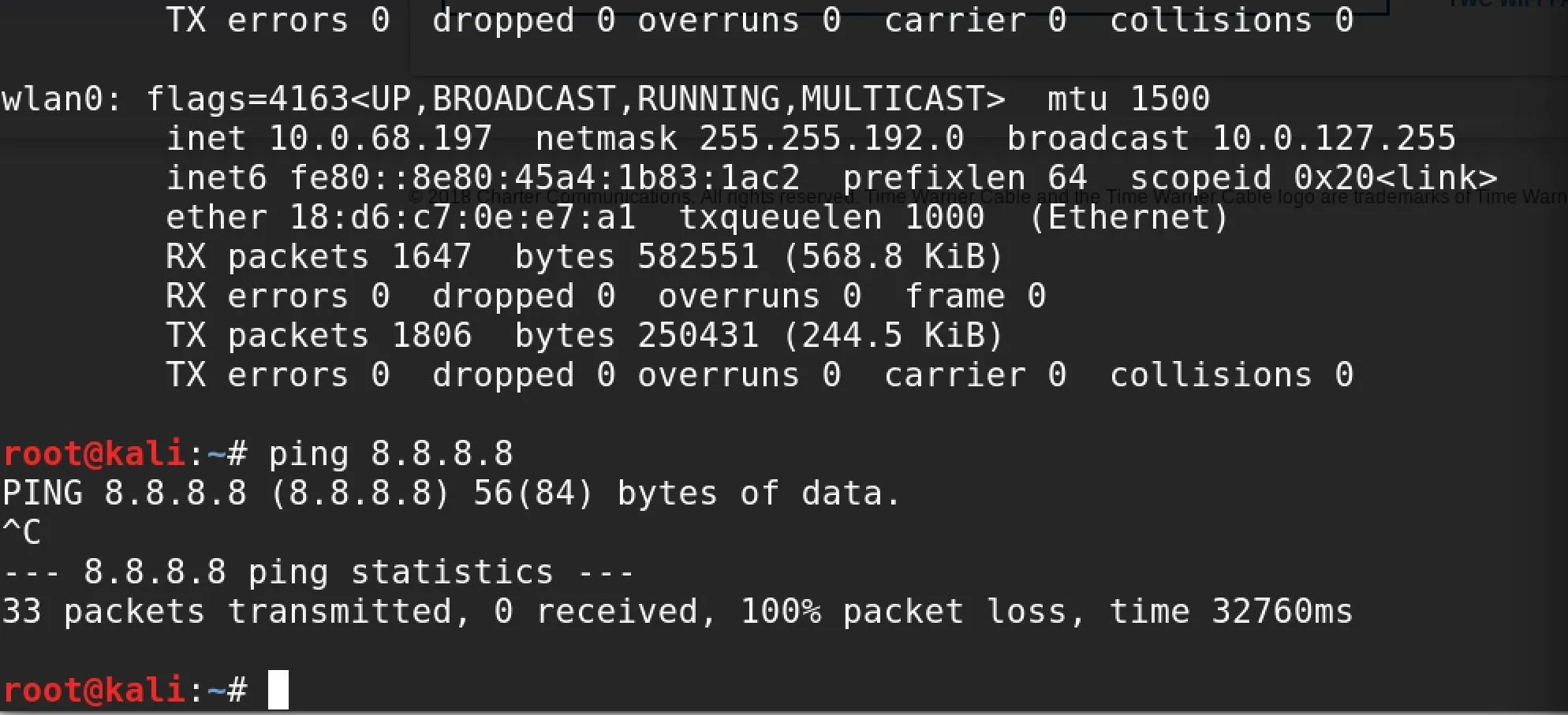Click the scopeid 0x20<link> text
Image resolution: width=1568 pixels, height=715 pixels.
click(x=1312, y=178)
